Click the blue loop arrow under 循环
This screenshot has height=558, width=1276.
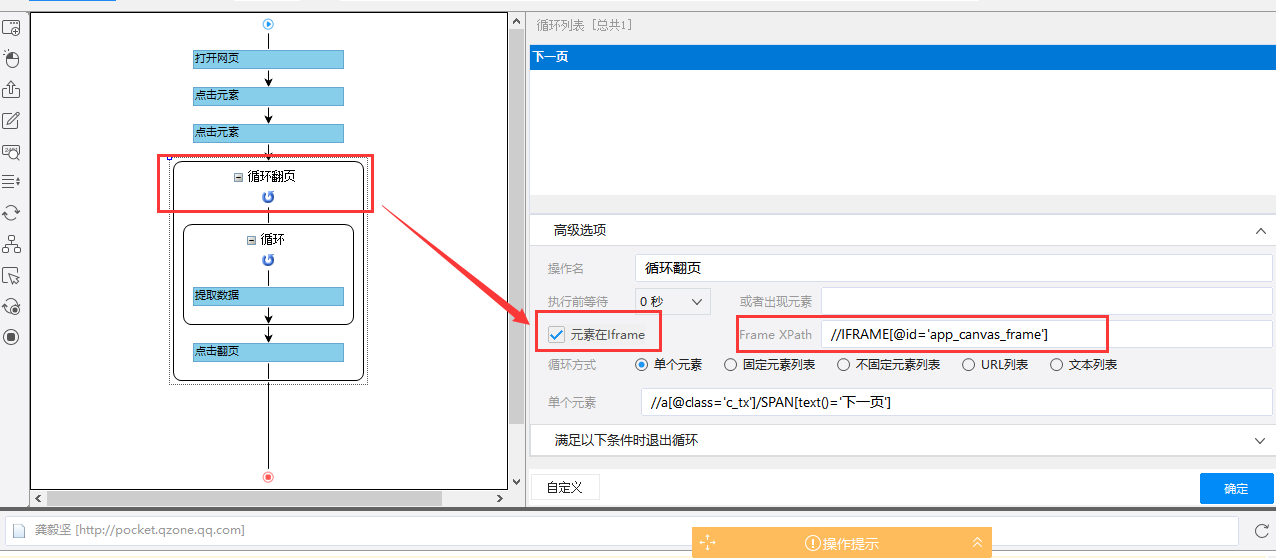pyautogui.click(x=268, y=260)
